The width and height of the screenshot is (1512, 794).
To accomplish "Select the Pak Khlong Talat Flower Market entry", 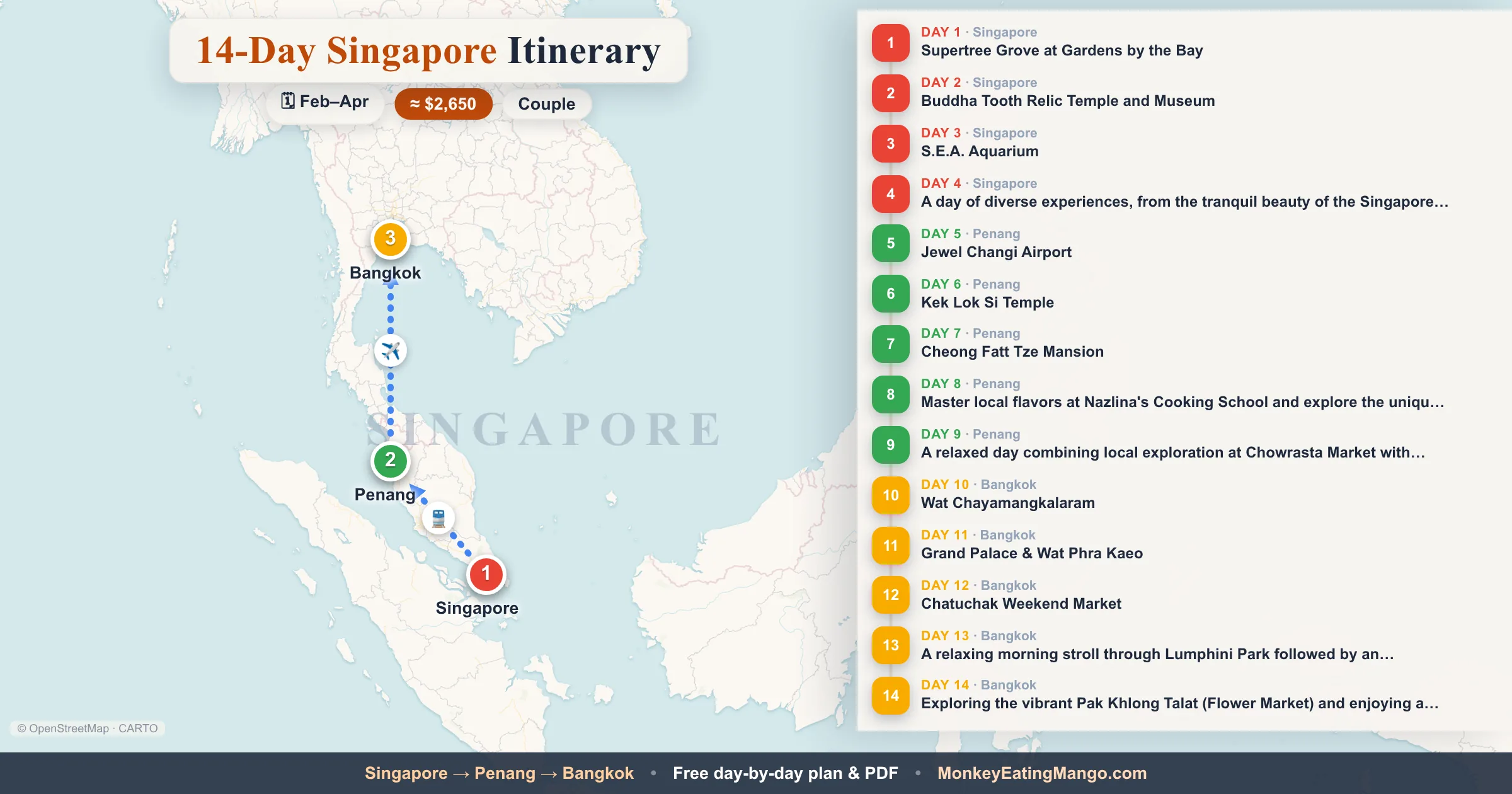I will 1180,703.
